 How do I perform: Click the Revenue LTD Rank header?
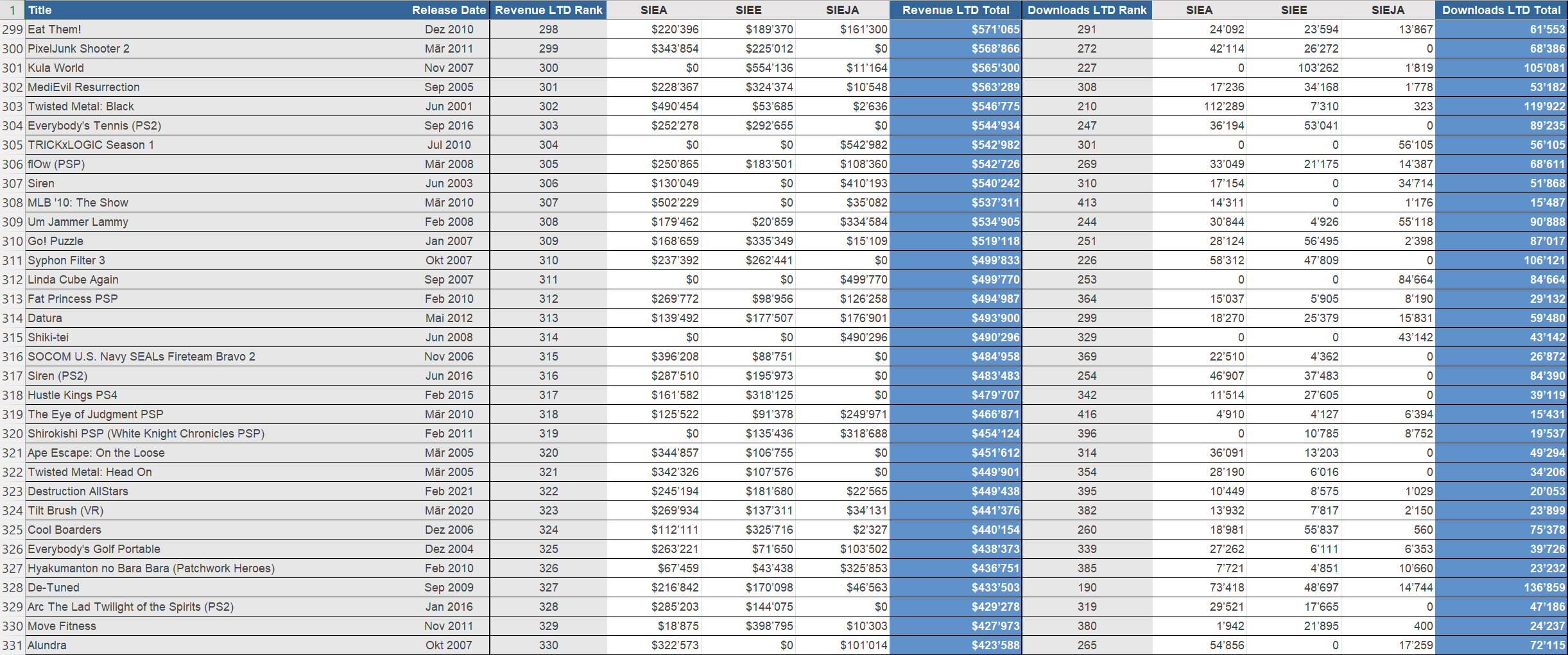[x=548, y=10]
